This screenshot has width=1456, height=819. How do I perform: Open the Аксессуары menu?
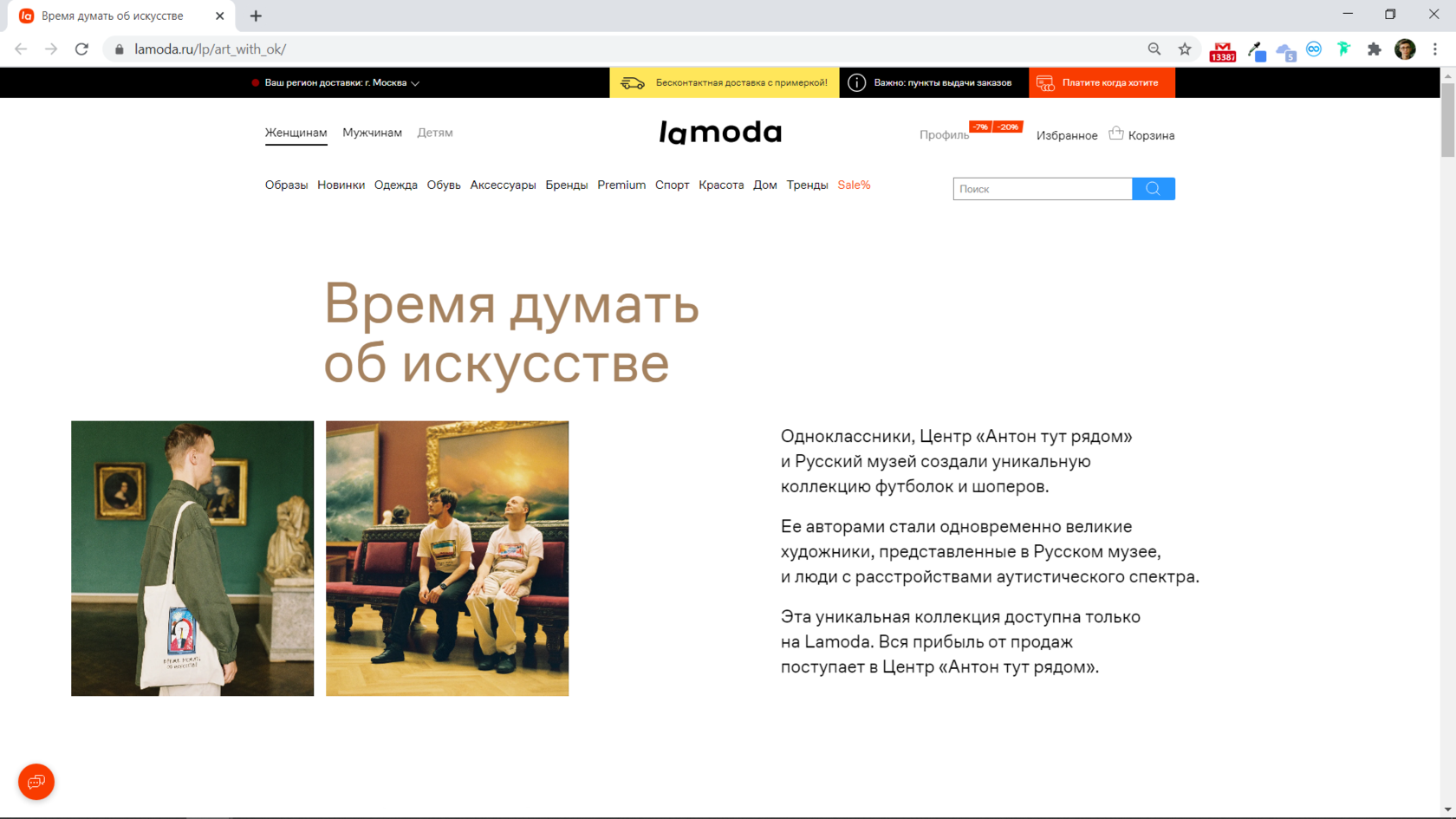pos(504,185)
